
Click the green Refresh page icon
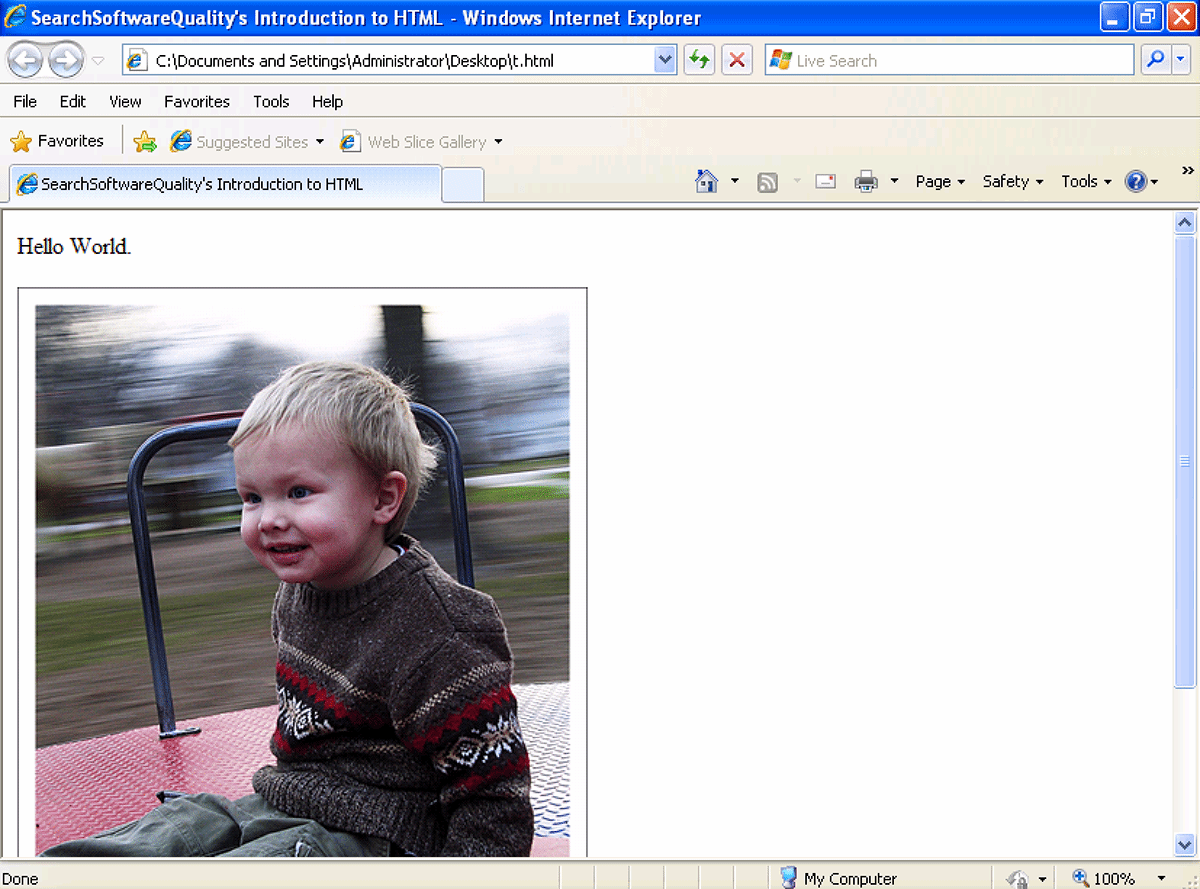(699, 60)
